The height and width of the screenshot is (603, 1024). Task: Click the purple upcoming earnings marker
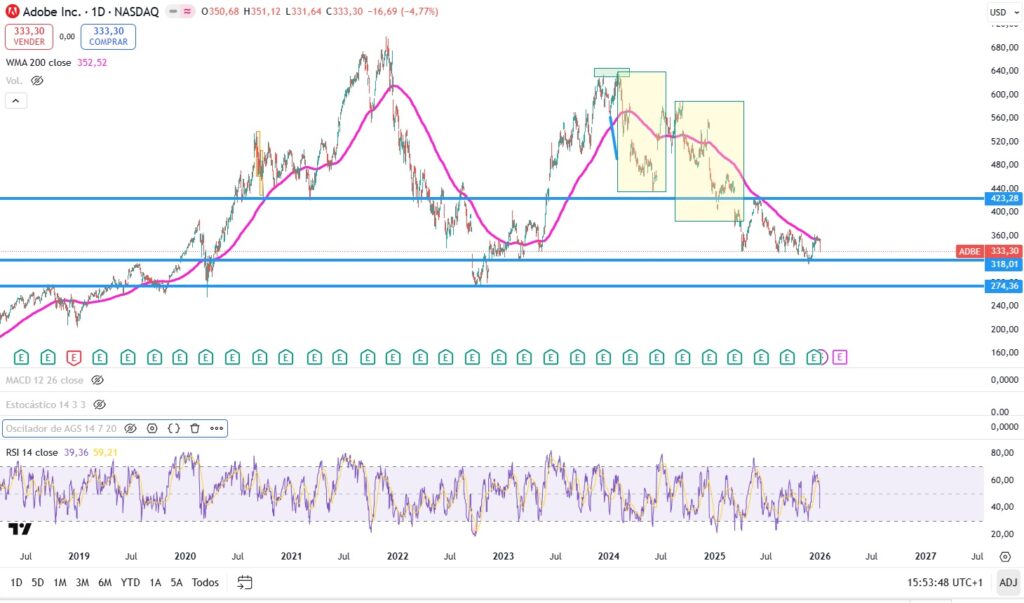point(839,357)
